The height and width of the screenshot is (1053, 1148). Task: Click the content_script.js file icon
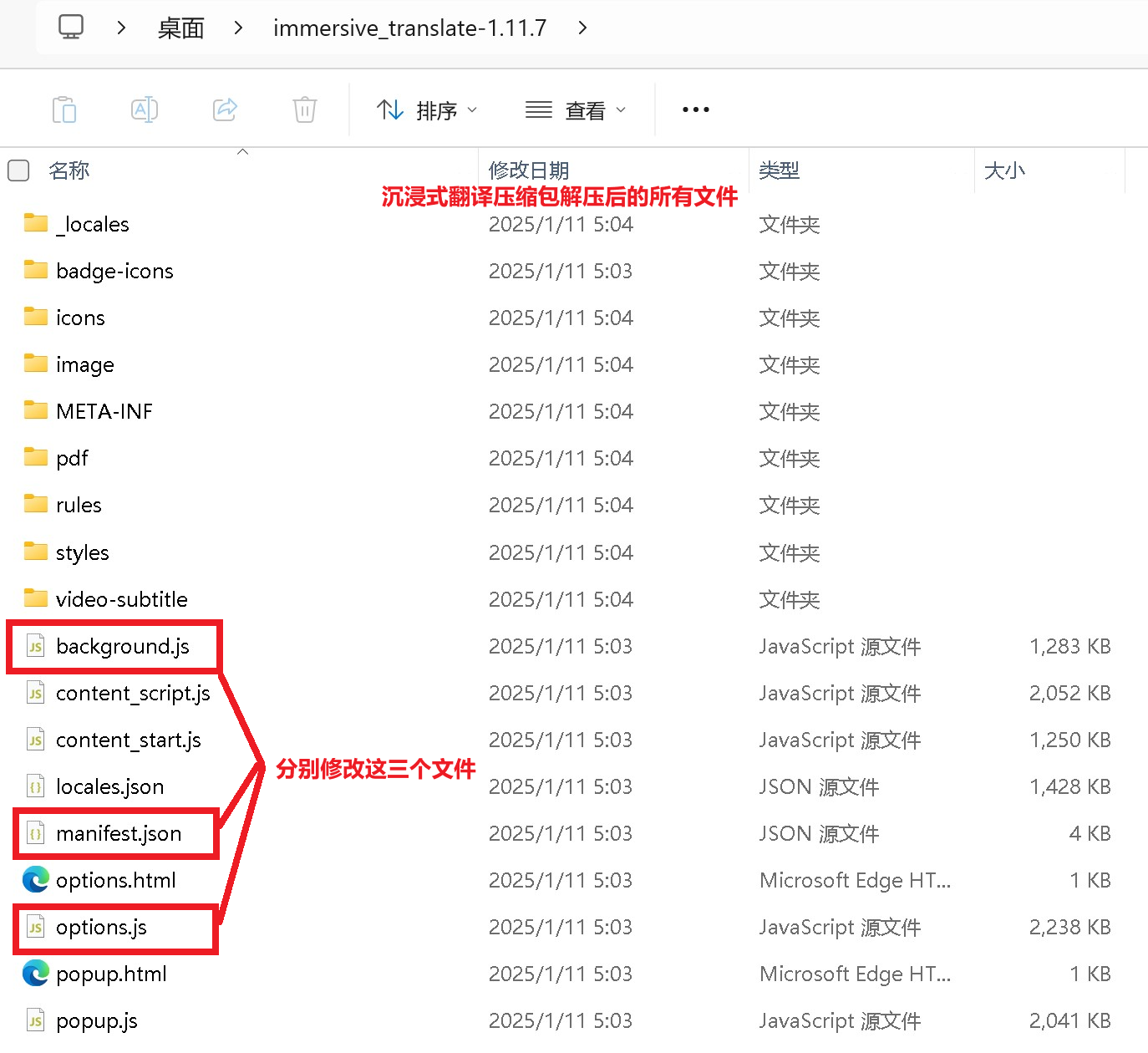tap(36, 693)
